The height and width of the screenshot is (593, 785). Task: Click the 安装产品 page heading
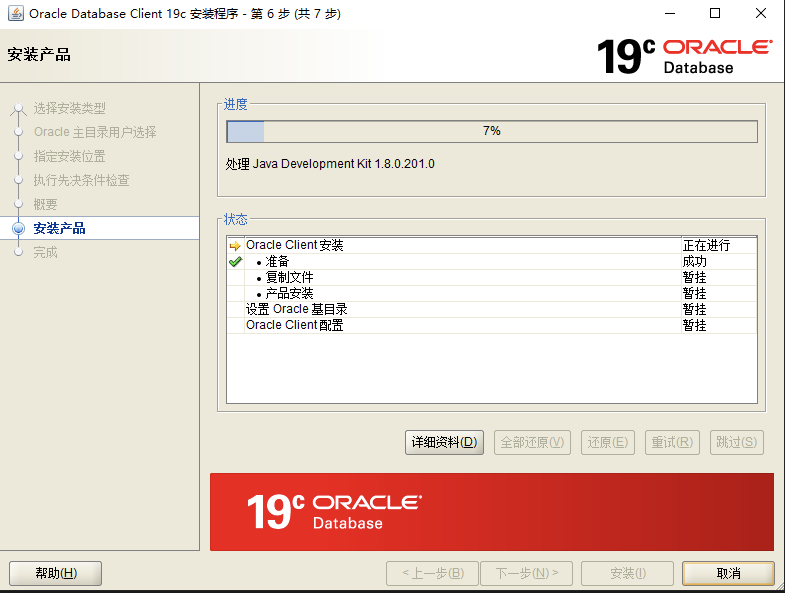39,54
